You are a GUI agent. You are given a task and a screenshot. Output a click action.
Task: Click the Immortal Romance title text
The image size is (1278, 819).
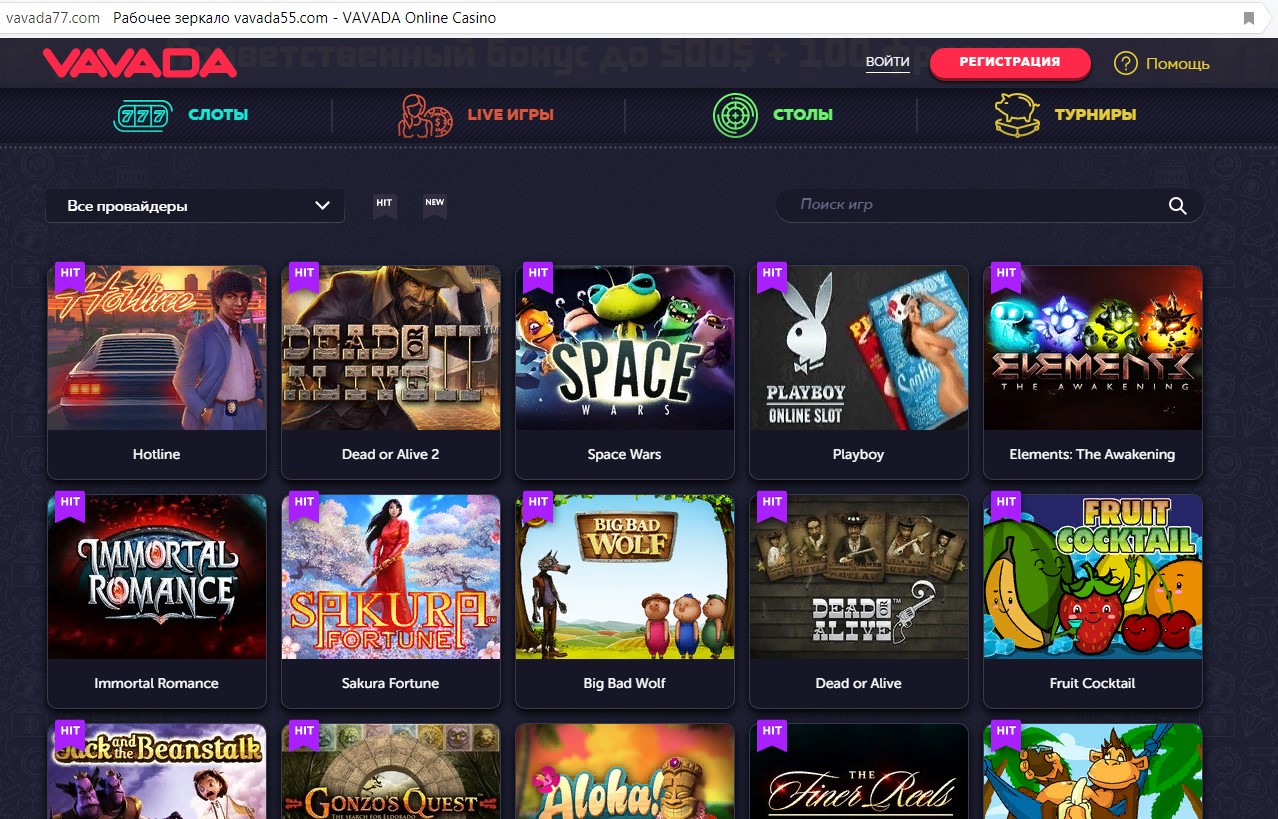[x=157, y=683]
